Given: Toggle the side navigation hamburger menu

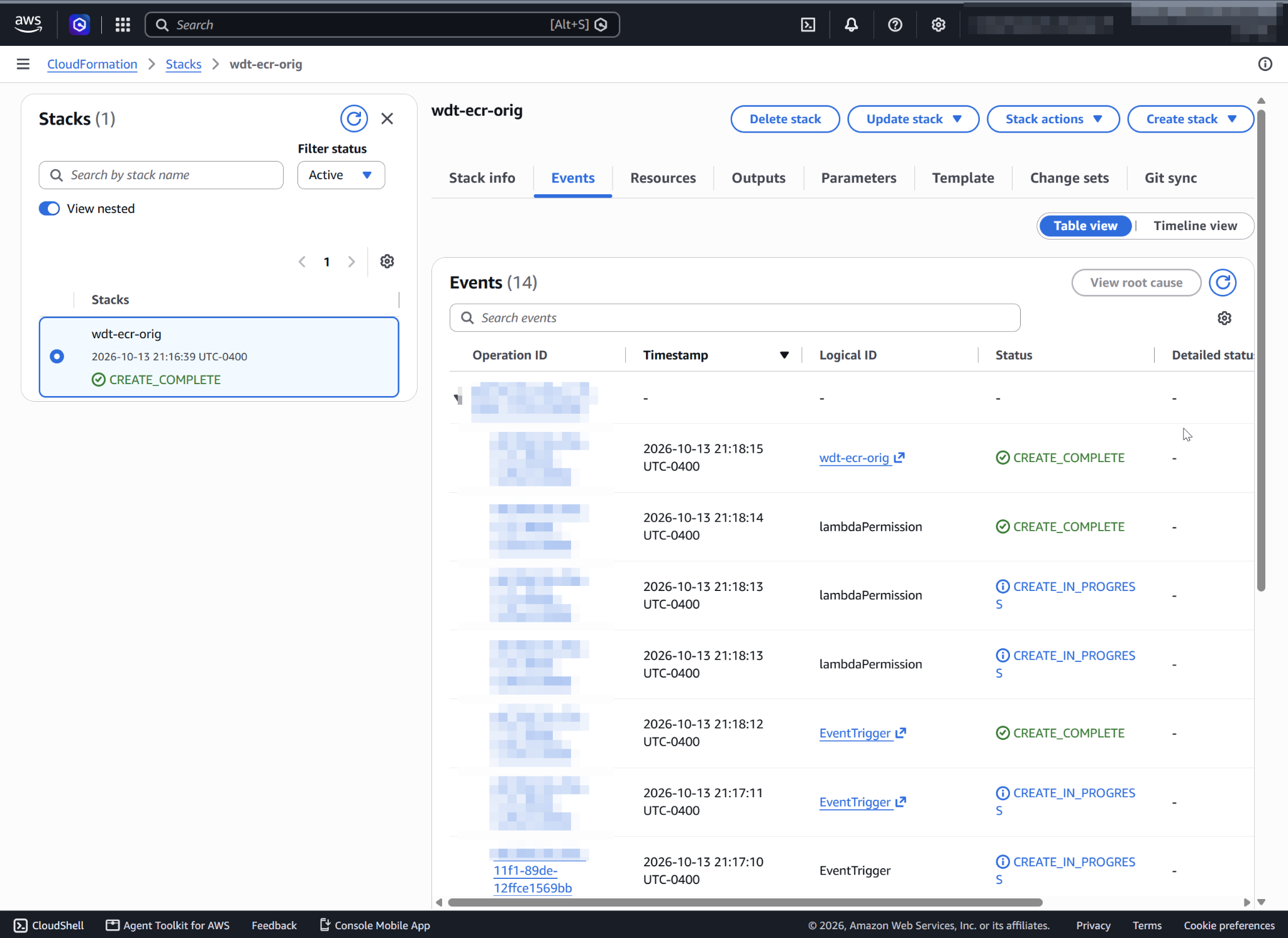Looking at the screenshot, I should [23, 64].
